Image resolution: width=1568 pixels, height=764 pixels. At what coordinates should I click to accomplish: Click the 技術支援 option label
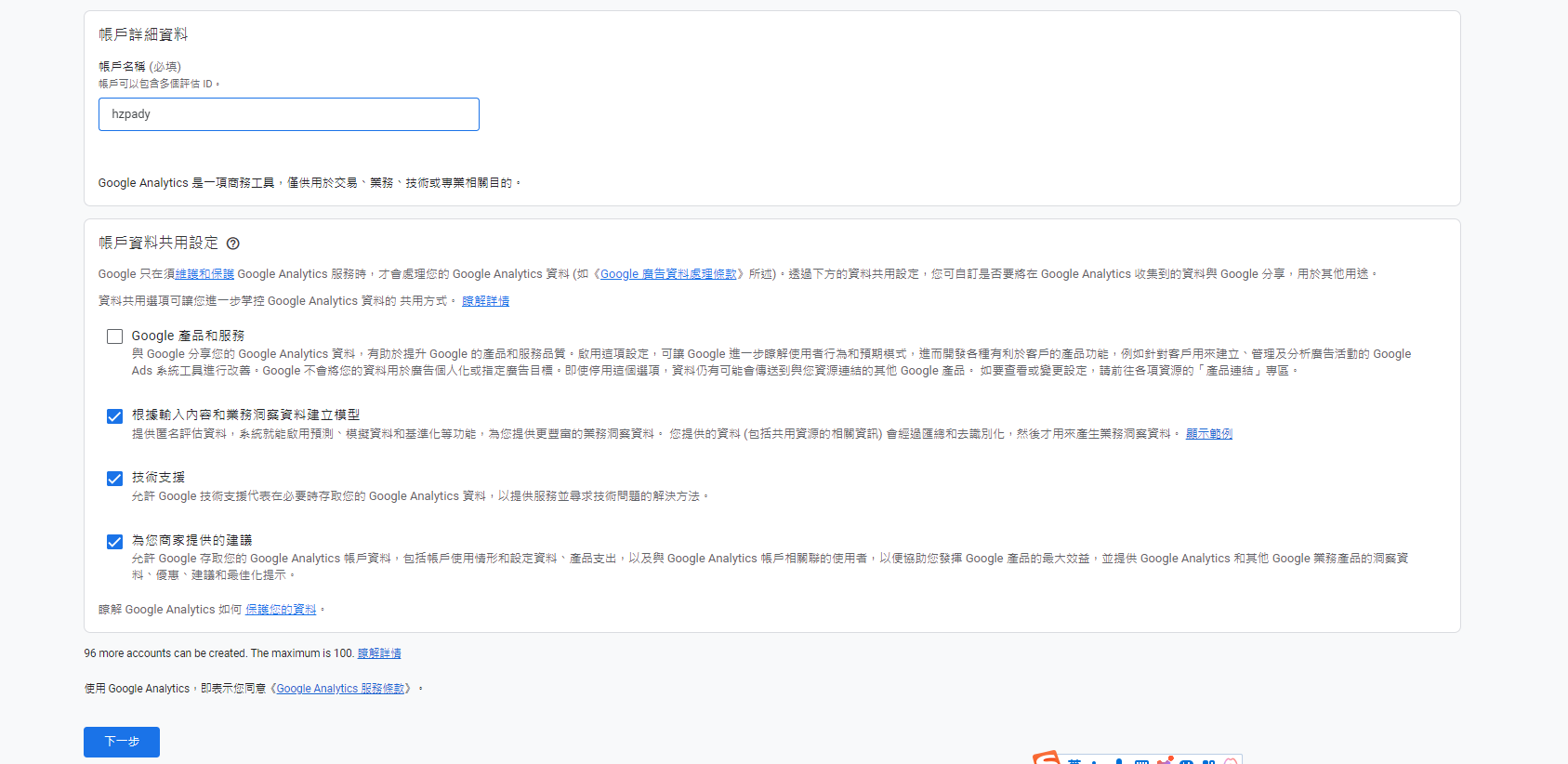[x=158, y=478]
